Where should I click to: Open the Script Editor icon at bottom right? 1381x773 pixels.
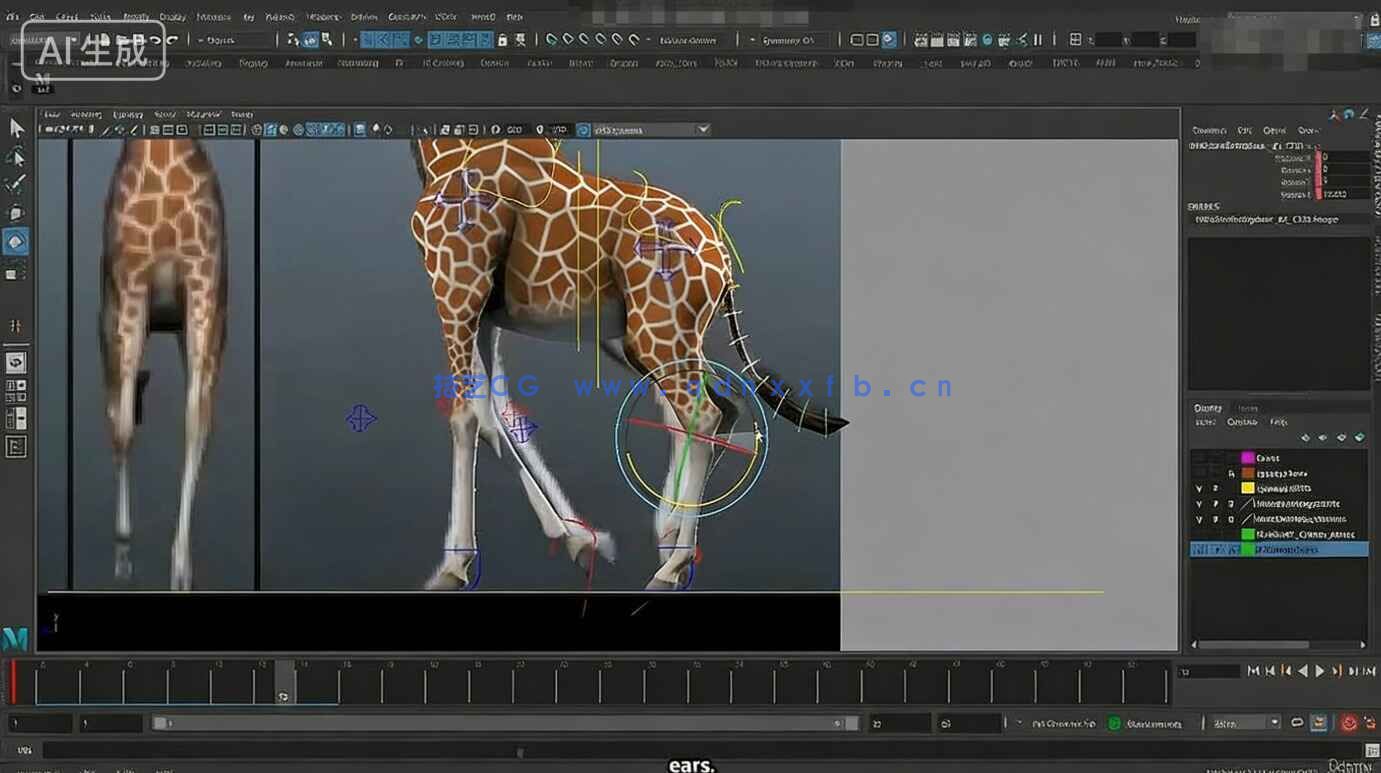pos(1372,750)
